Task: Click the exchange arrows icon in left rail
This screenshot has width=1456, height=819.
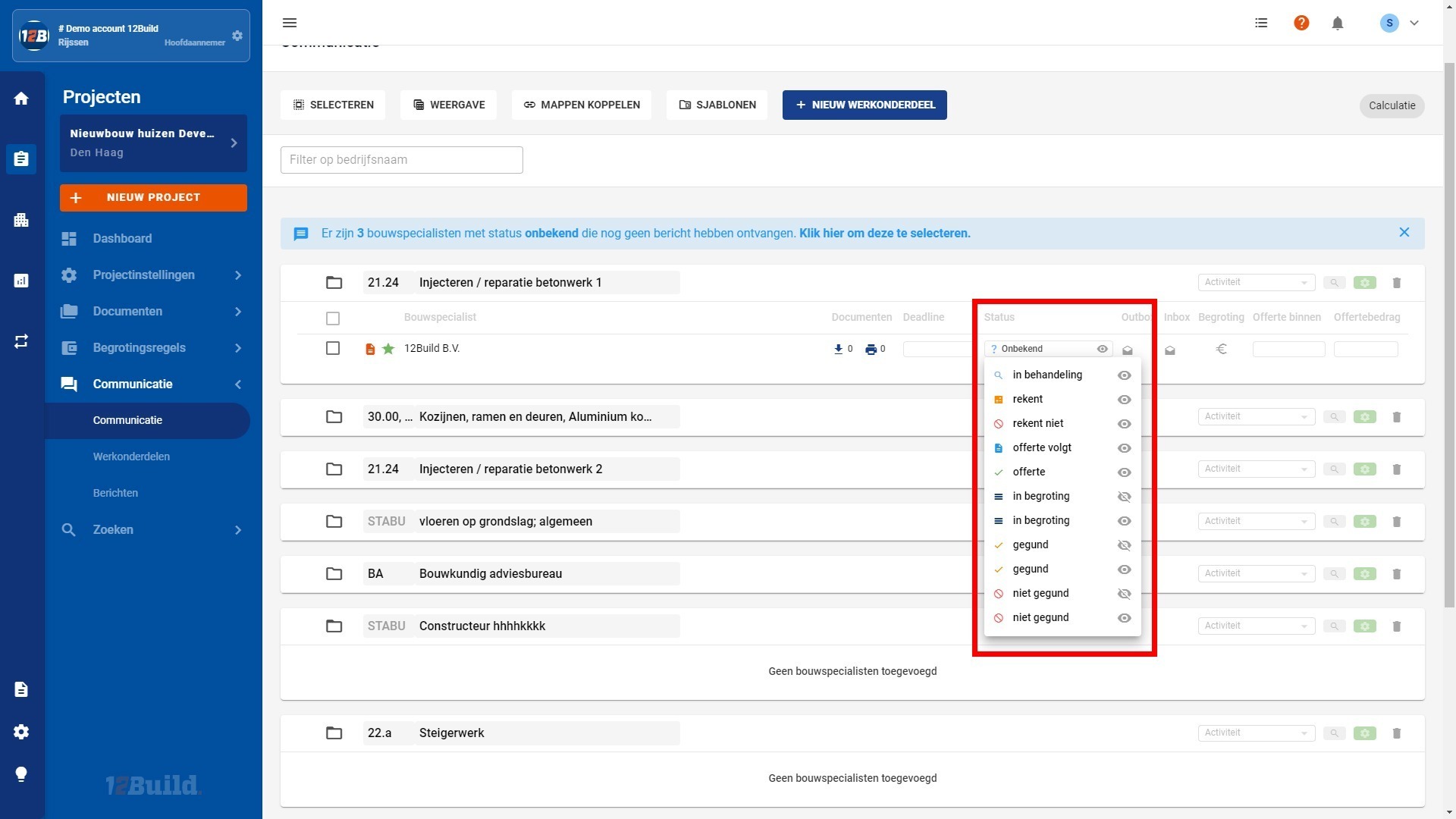Action: pos(21,341)
